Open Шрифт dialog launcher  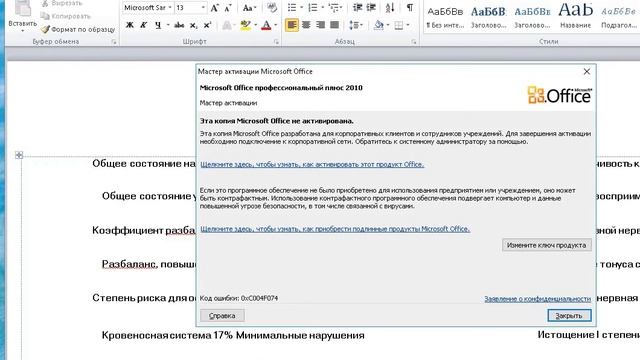click(x=276, y=42)
